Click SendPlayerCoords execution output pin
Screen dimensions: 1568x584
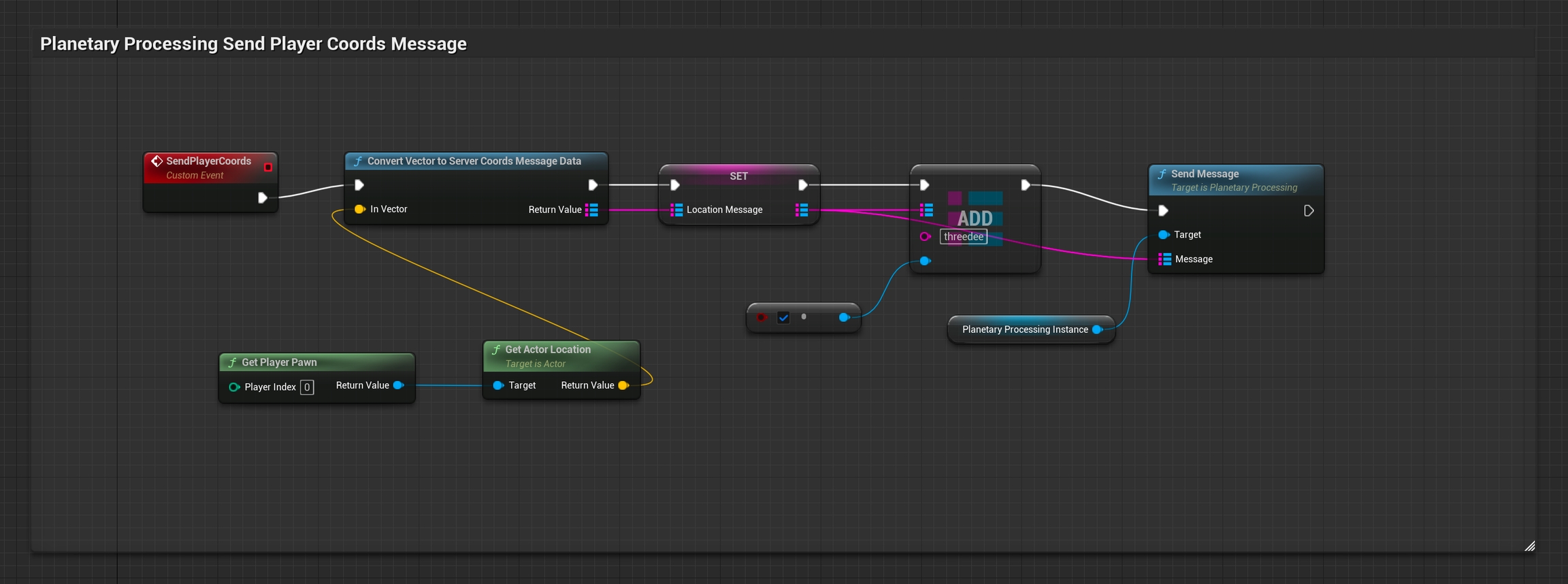click(262, 198)
